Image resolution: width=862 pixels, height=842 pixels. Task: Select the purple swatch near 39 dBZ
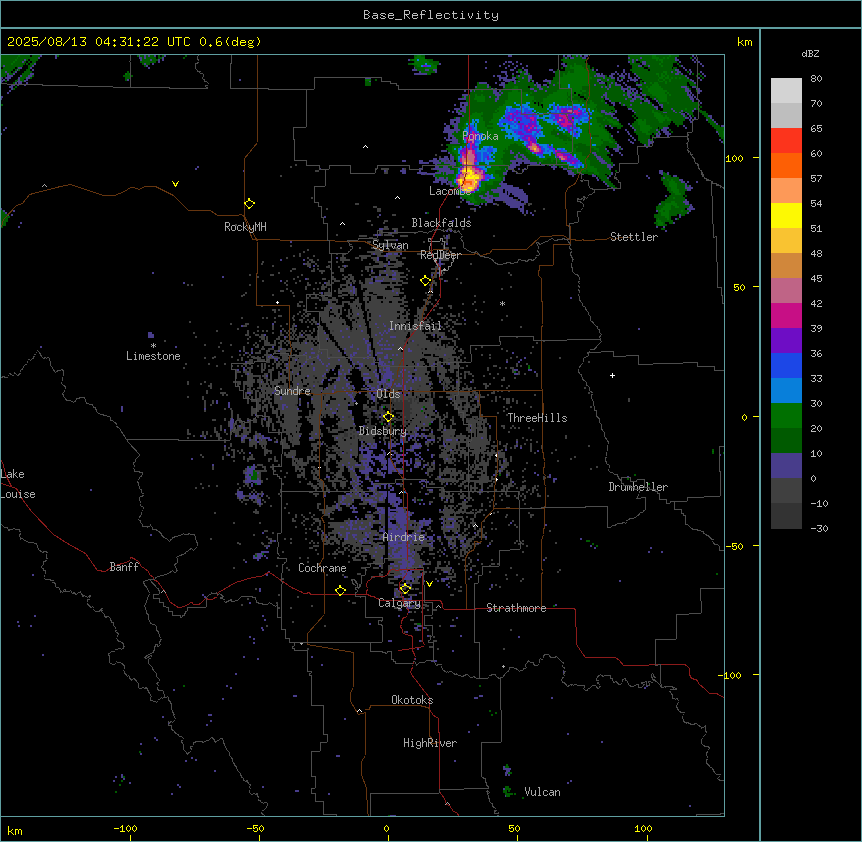coord(786,341)
